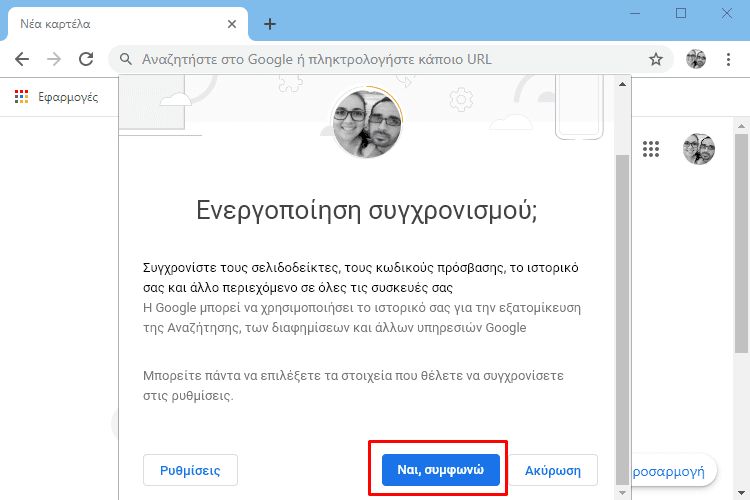Click text starting 'Συγχρονίστε τους σελιδοδείκτες'
The height and width of the screenshot is (500, 750).
361,278
